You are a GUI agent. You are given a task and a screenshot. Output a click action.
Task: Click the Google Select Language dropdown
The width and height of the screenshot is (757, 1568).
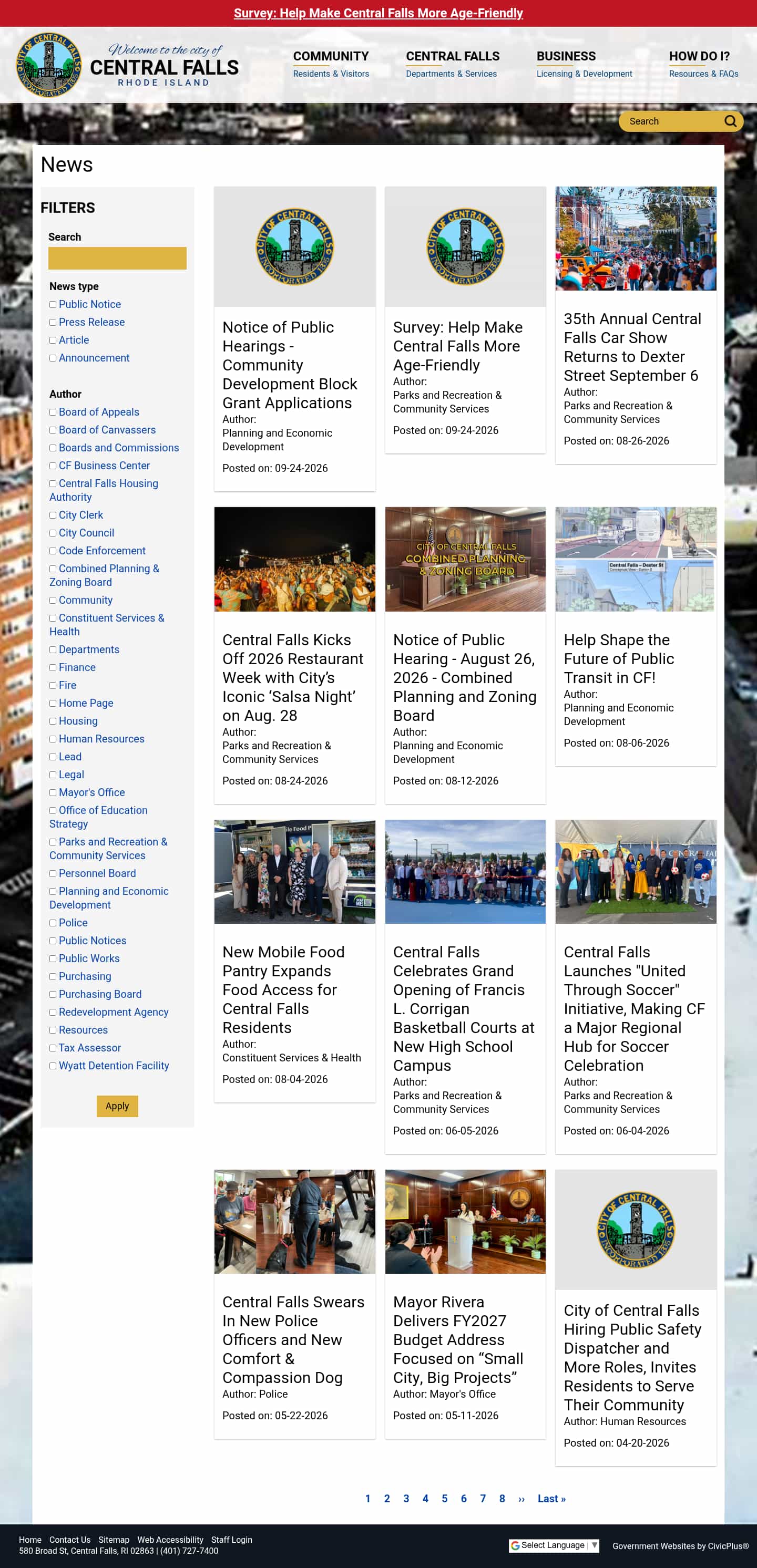point(554,1545)
